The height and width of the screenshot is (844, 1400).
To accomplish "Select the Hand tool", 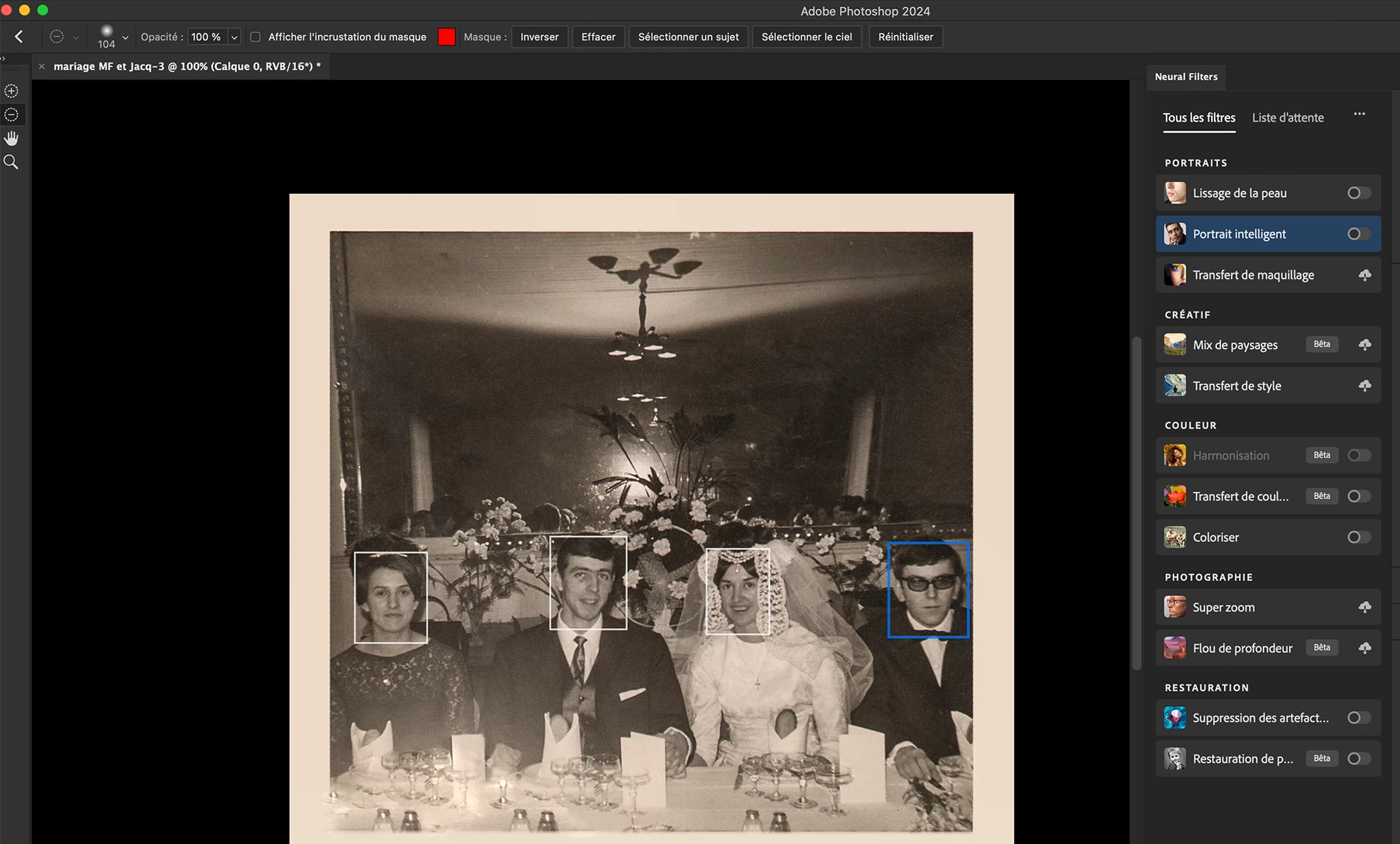I will (x=12, y=139).
